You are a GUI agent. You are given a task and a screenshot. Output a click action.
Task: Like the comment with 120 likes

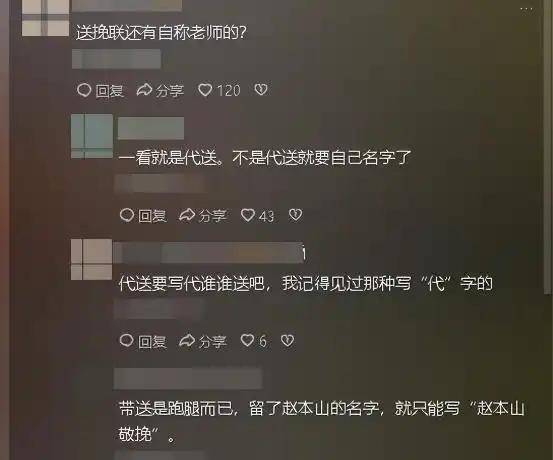(x=219, y=90)
